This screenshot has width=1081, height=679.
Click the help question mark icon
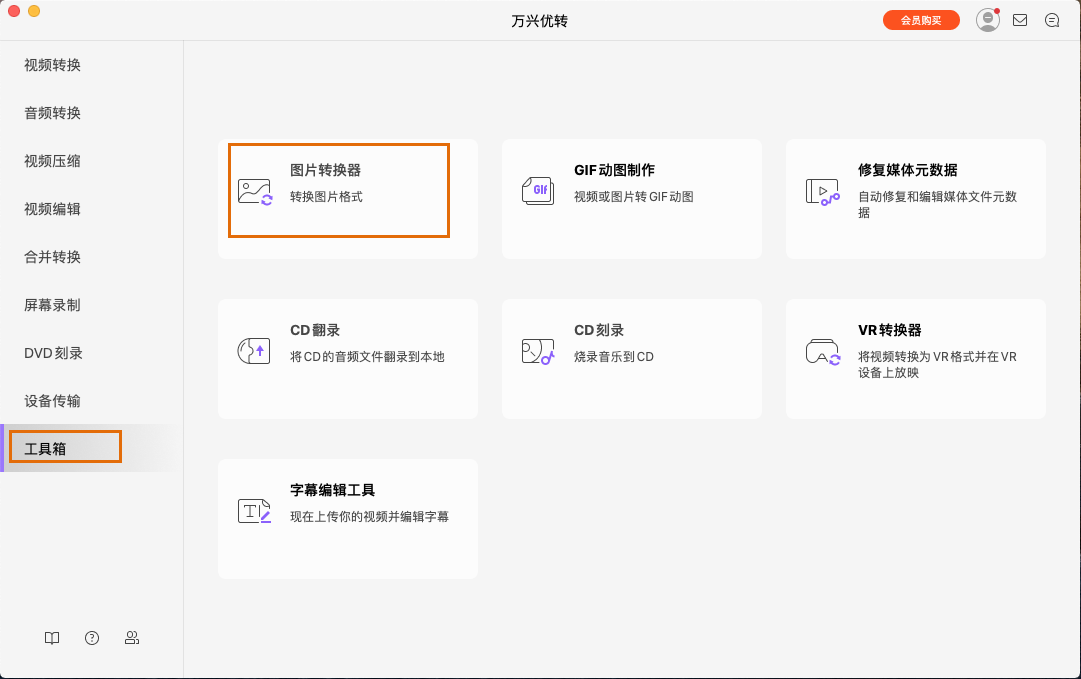pos(91,638)
